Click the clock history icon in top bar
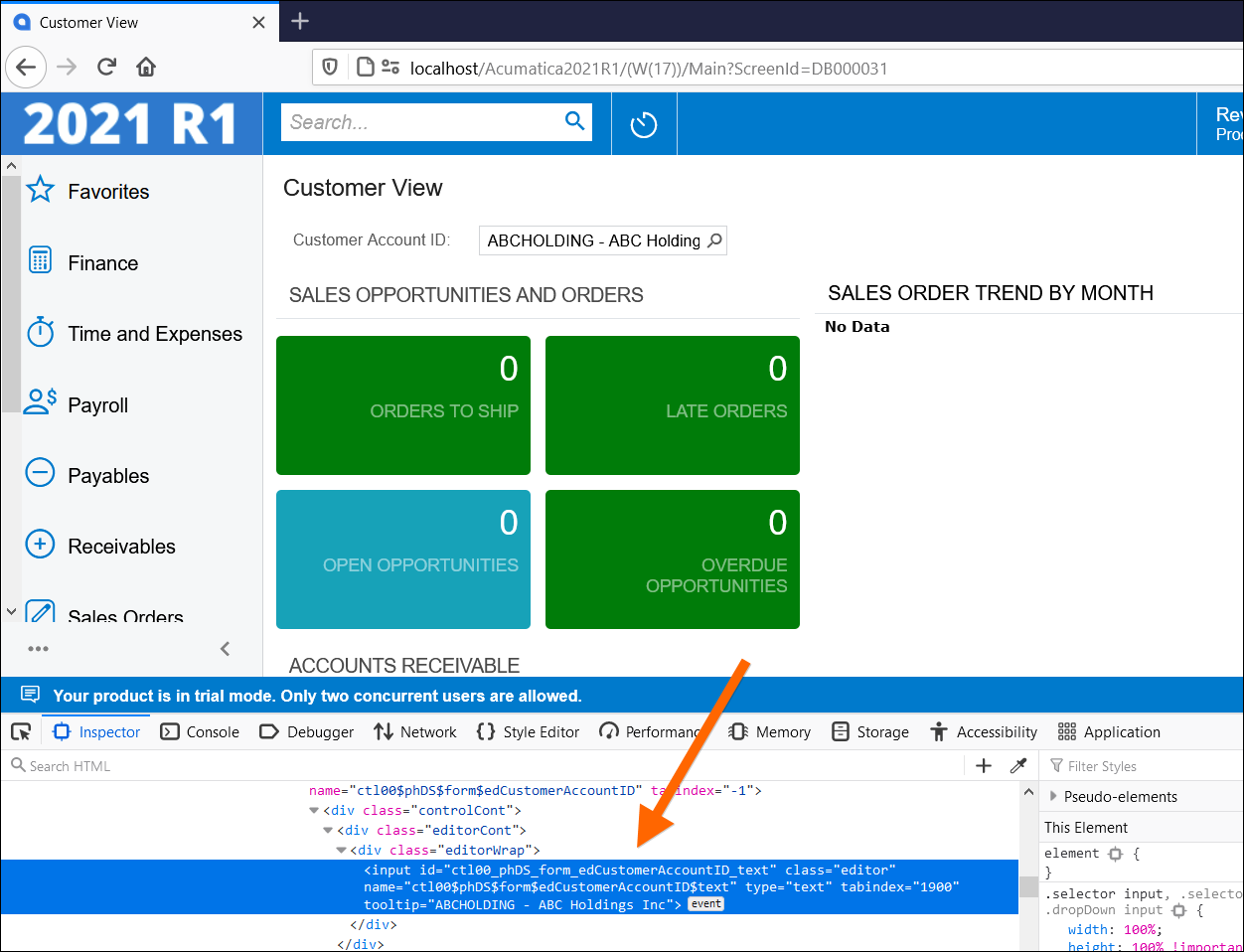 click(x=644, y=125)
